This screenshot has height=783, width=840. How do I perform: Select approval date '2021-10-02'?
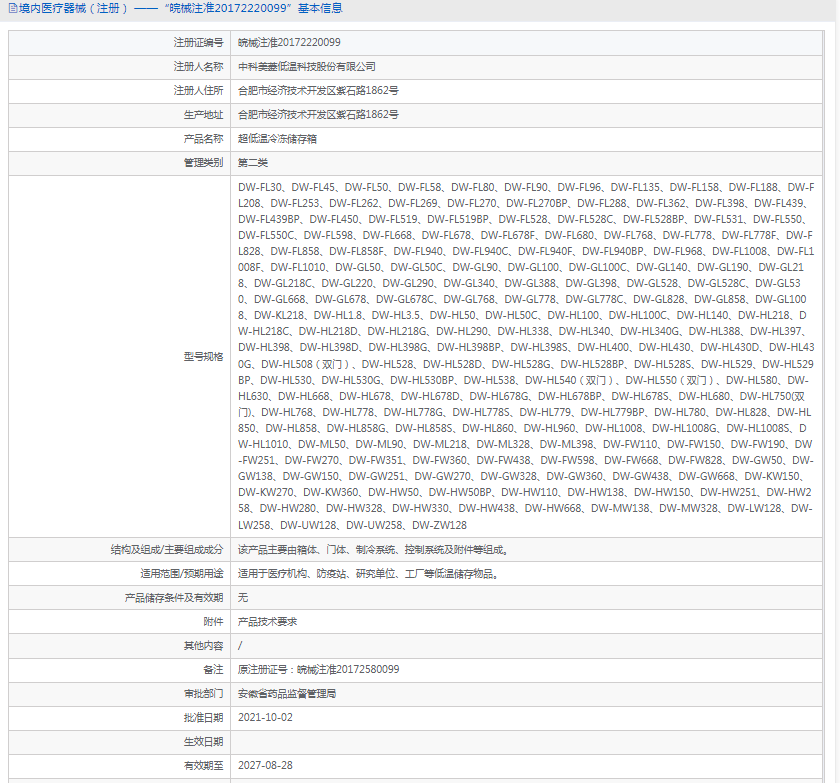pyautogui.click(x=265, y=718)
